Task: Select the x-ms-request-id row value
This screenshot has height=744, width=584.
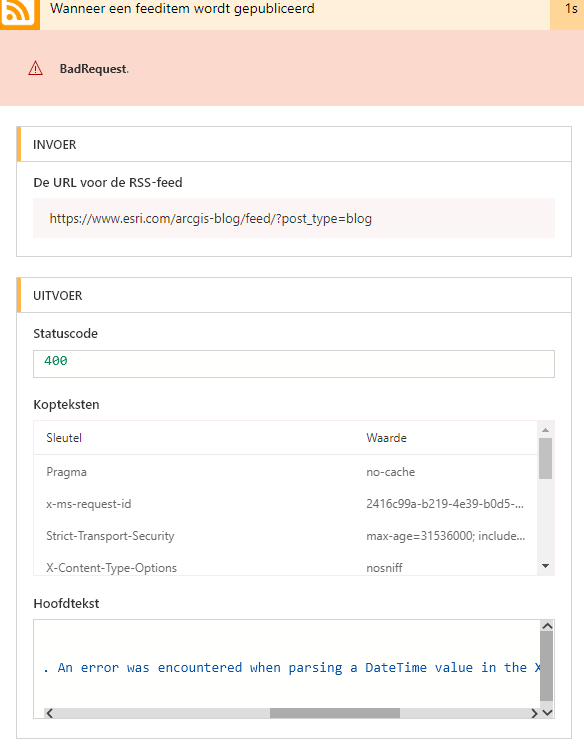Action: [x=445, y=504]
